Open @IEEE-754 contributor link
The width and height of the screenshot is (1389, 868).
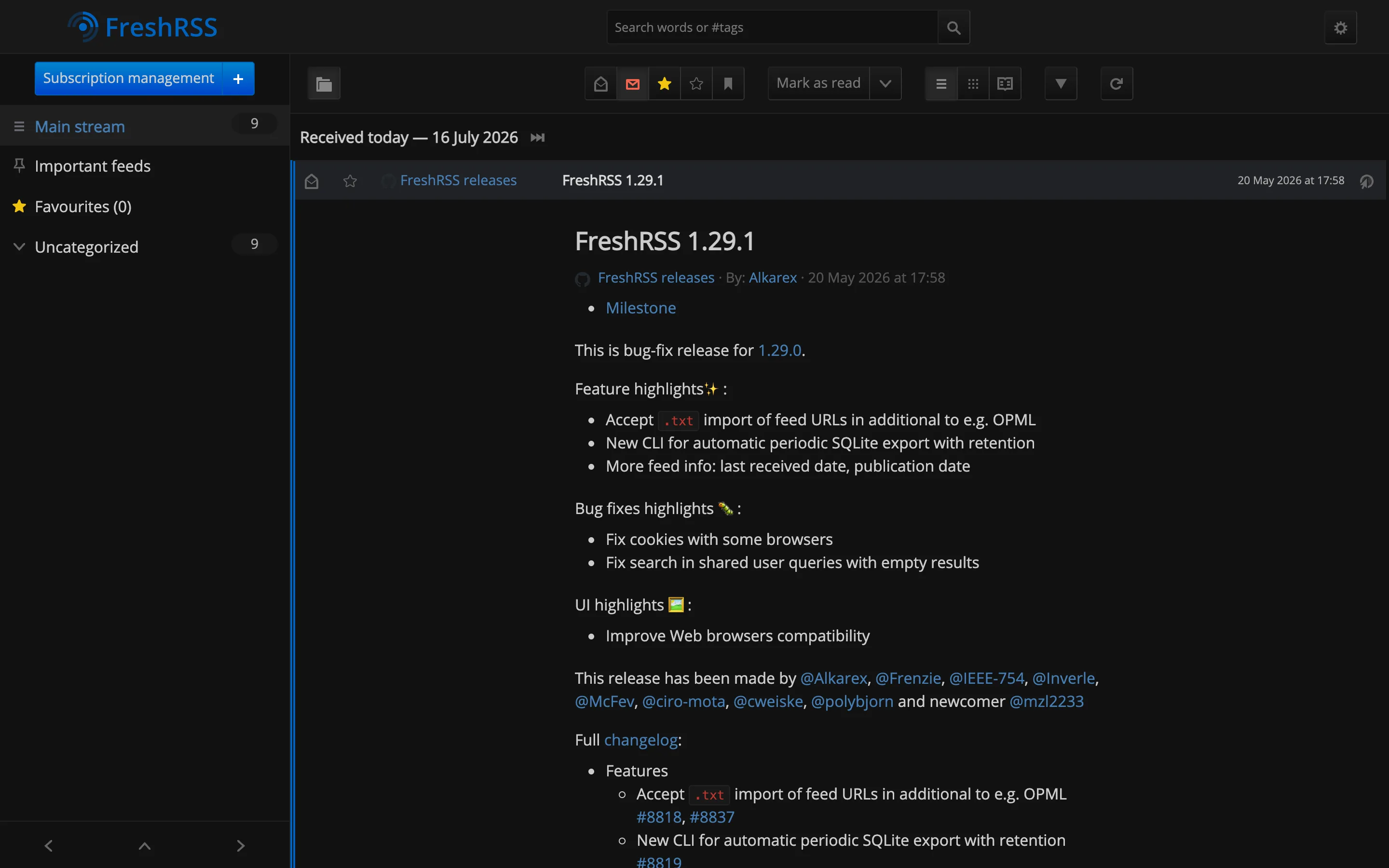coord(987,678)
